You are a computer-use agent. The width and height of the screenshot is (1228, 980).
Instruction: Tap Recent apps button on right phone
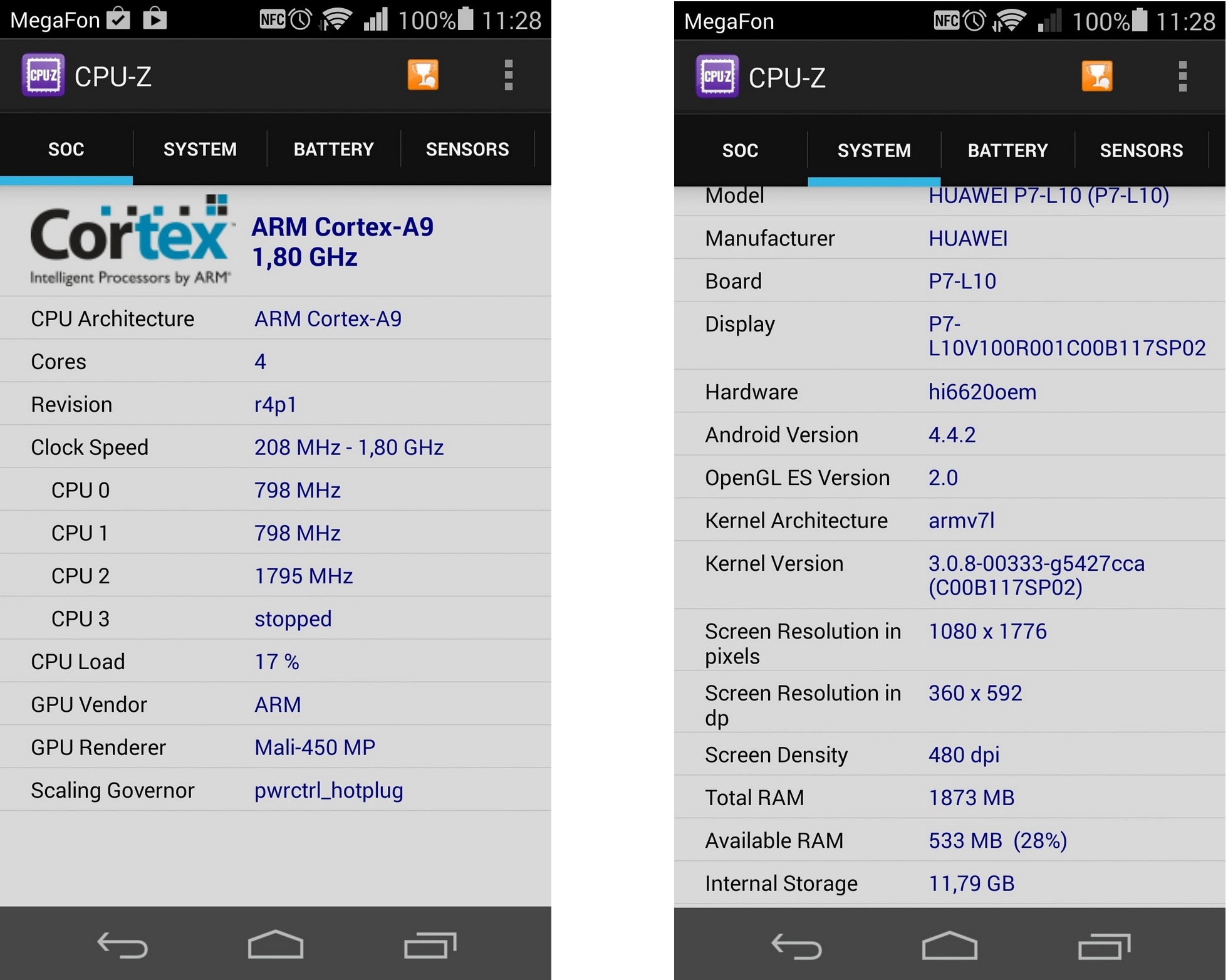coord(1105,946)
